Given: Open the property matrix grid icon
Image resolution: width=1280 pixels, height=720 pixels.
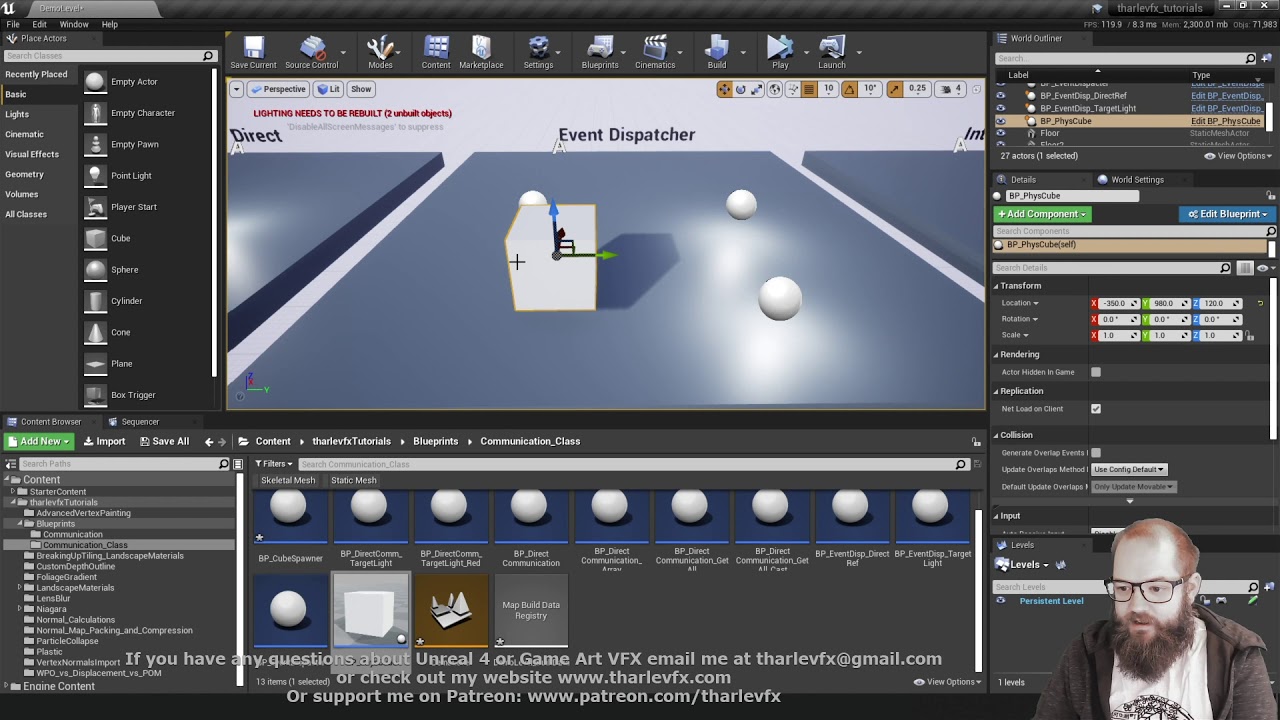Looking at the screenshot, I should [1245, 268].
